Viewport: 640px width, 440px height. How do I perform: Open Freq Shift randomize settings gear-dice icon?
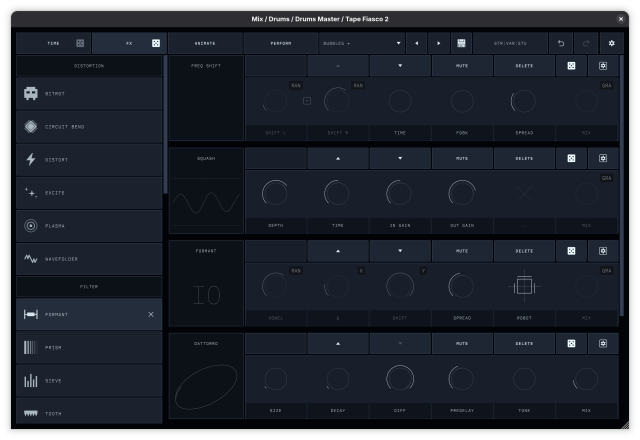pos(603,66)
